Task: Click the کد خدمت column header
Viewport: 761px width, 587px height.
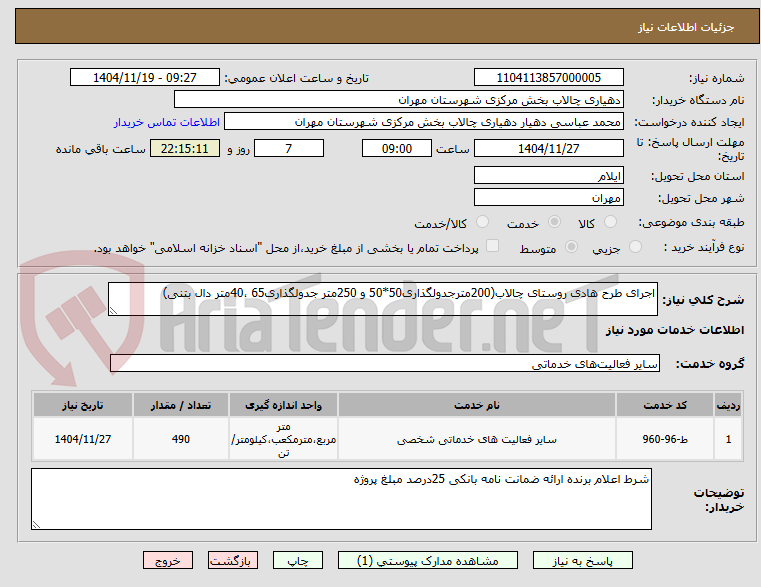Action: pos(665,405)
